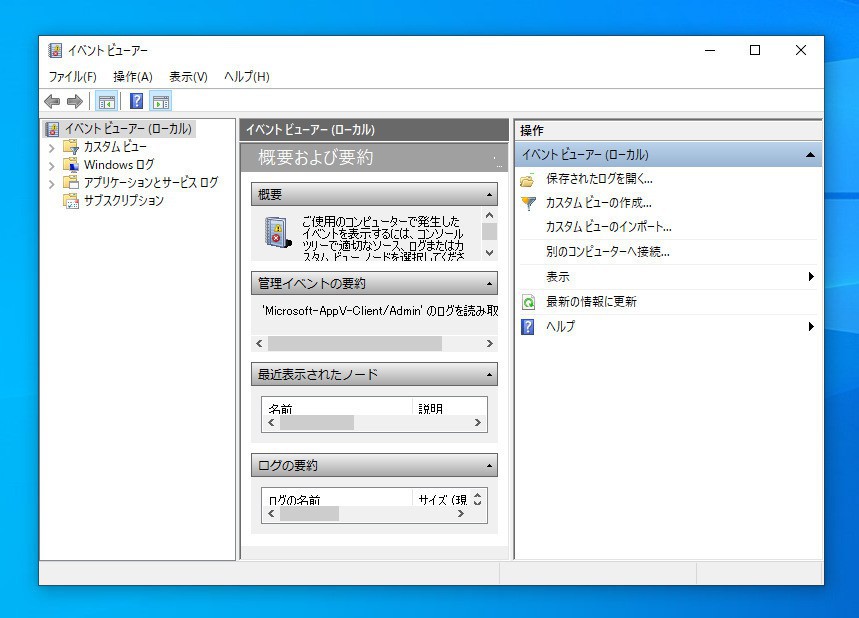Click the help icon beside ヘルプ in actions pane
Image resolution: width=859 pixels, height=618 pixels.
click(x=528, y=327)
